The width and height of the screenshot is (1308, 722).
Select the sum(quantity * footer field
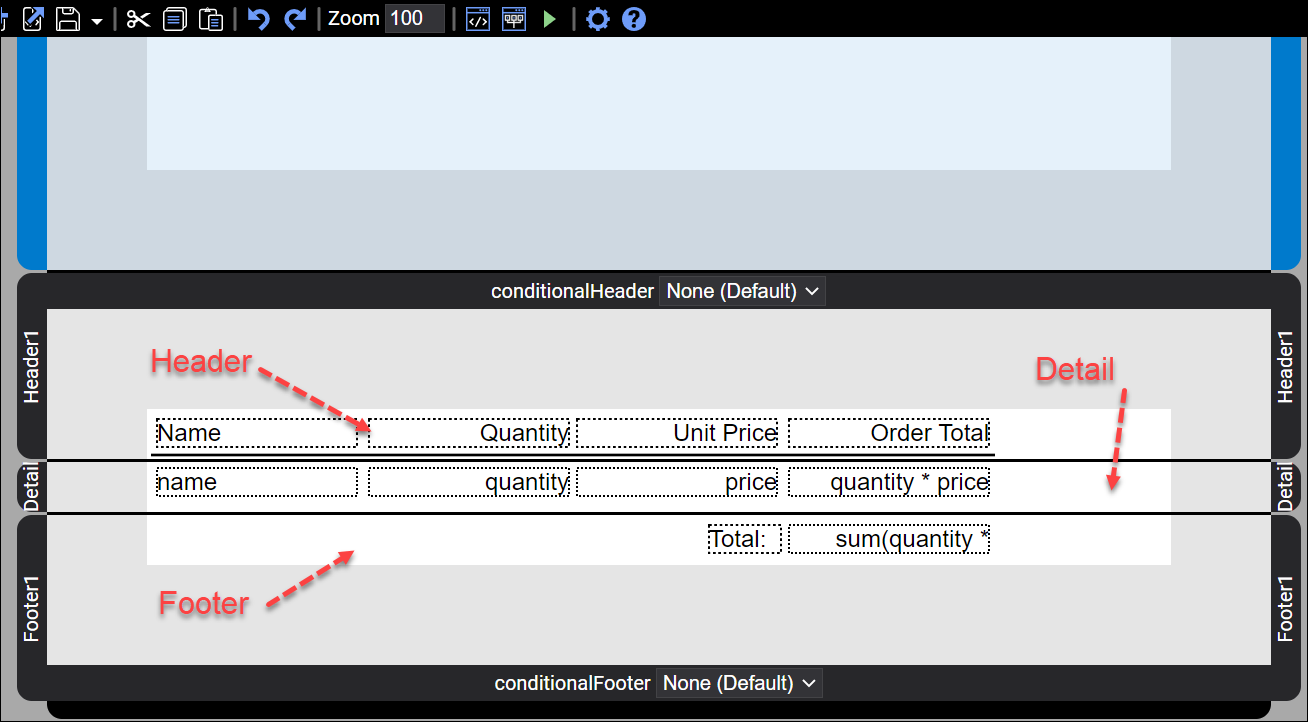[x=889, y=539]
